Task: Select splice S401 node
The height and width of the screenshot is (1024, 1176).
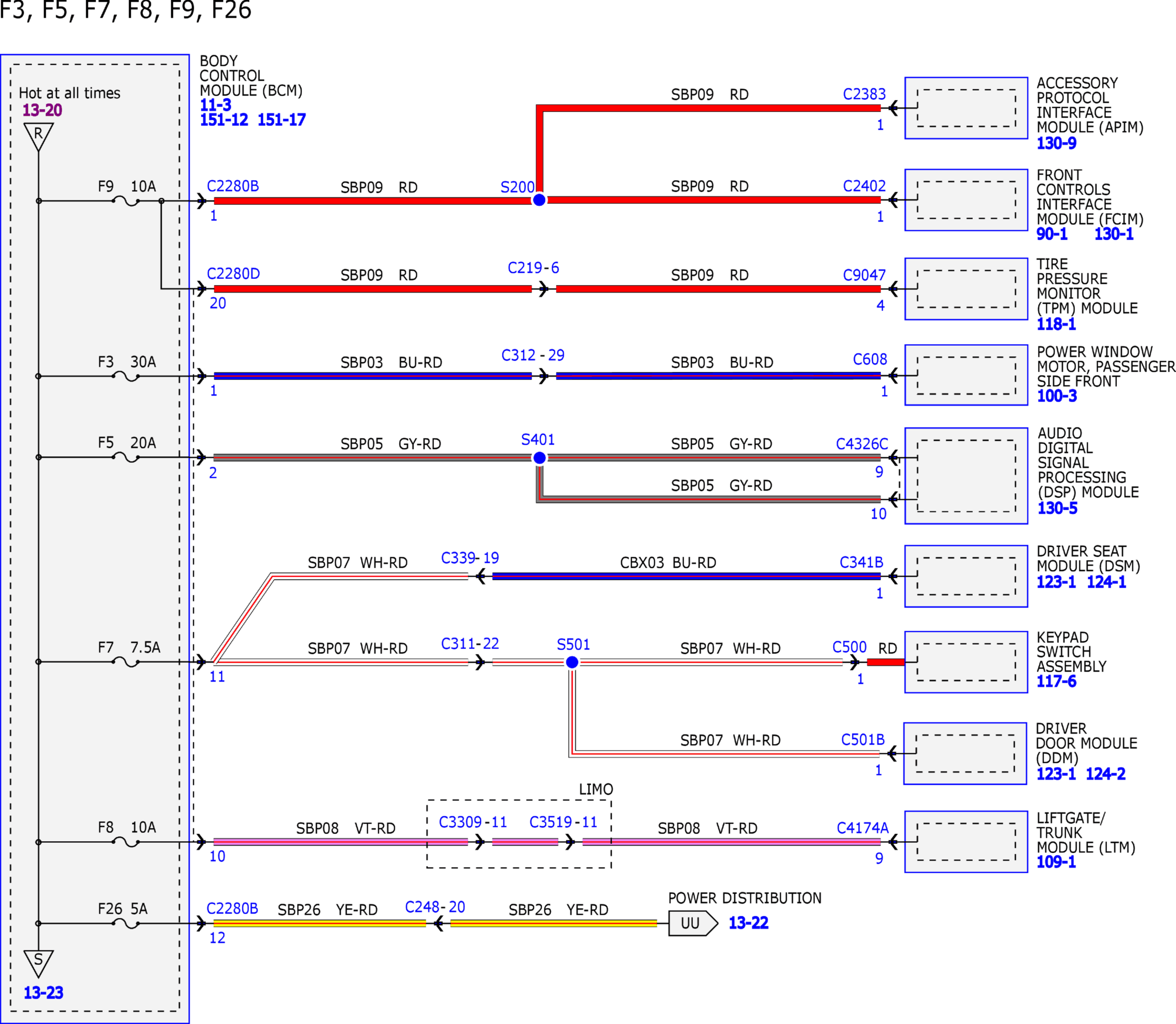Action: pyautogui.click(x=539, y=458)
